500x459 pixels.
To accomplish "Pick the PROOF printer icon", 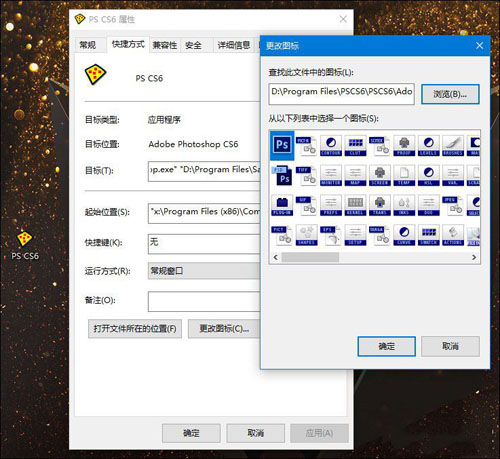I will [x=404, y=146].
